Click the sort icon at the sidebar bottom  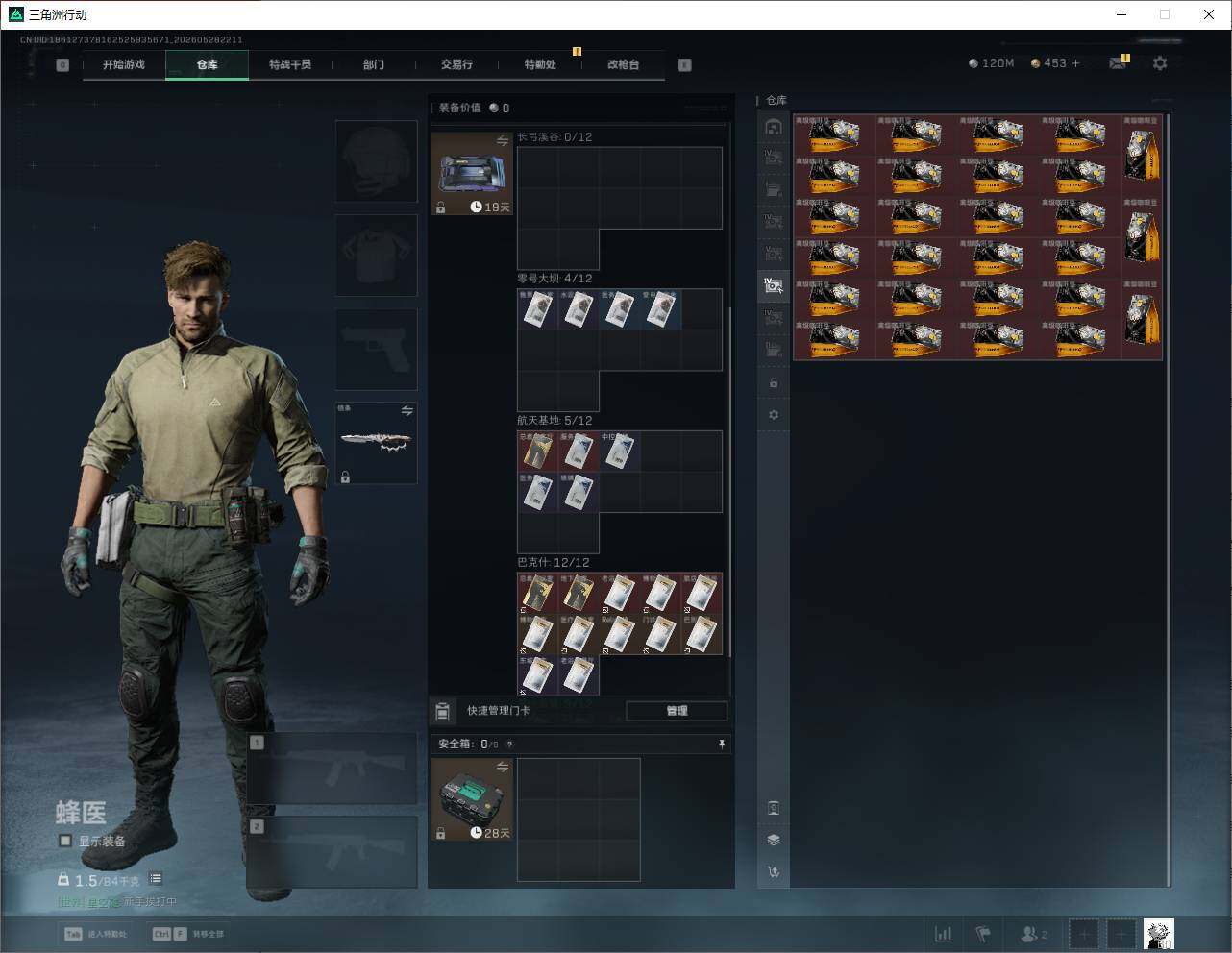[774, 872]
